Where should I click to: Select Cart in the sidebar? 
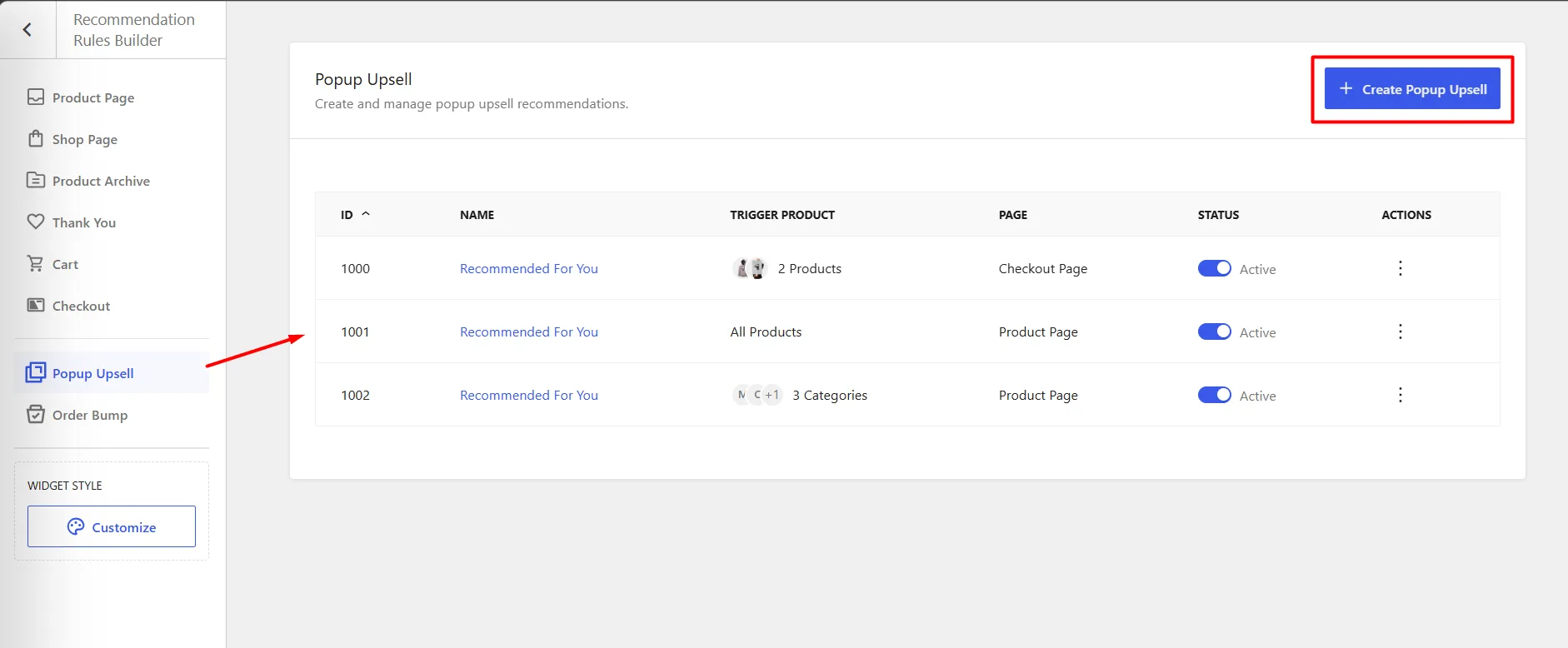coord(112,264)
